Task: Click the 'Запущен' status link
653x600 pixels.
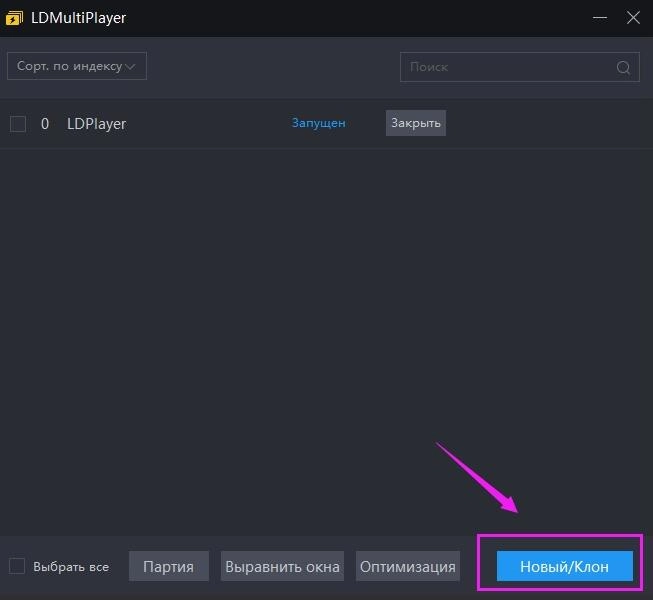Action: coord(318,123)
